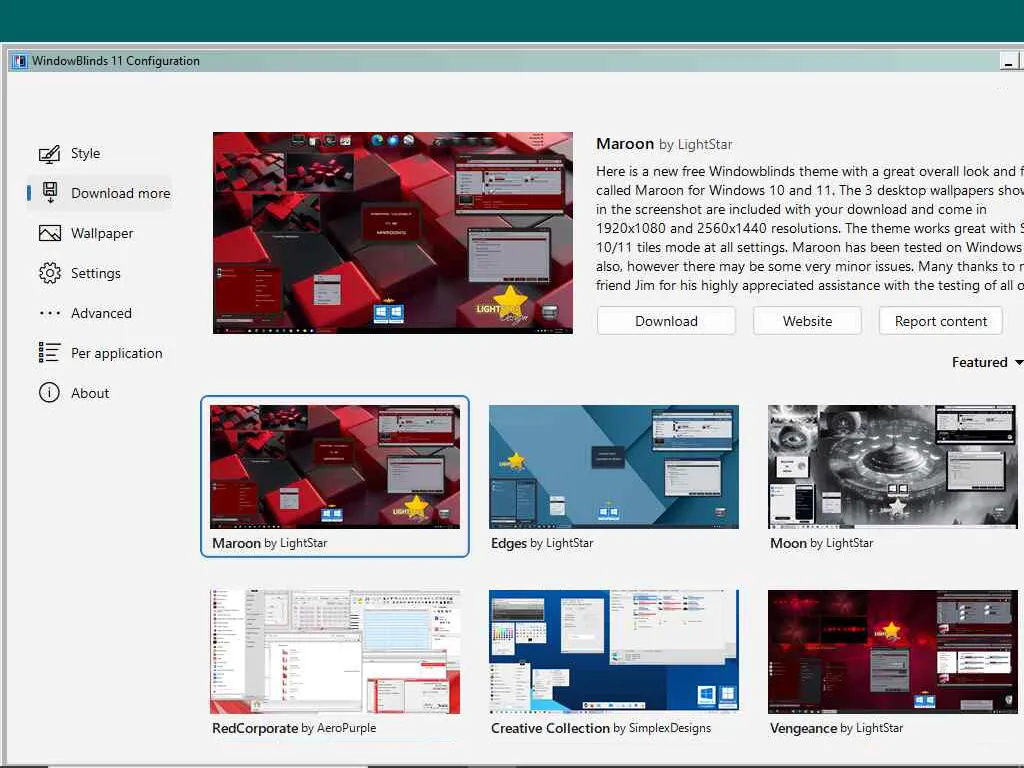Pick the RedCorporate theme thumbnail
This screenshot has height=768, width=1024.
334,651
